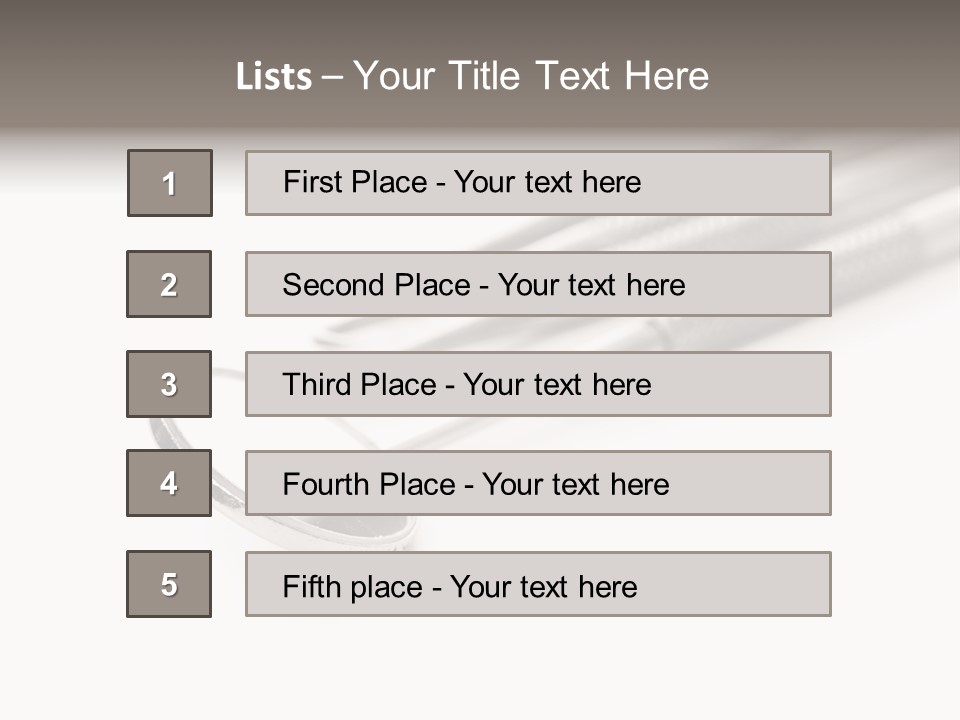
Task: Click the number 3 box
Action: pyautogui.click(x=169, y=384)
